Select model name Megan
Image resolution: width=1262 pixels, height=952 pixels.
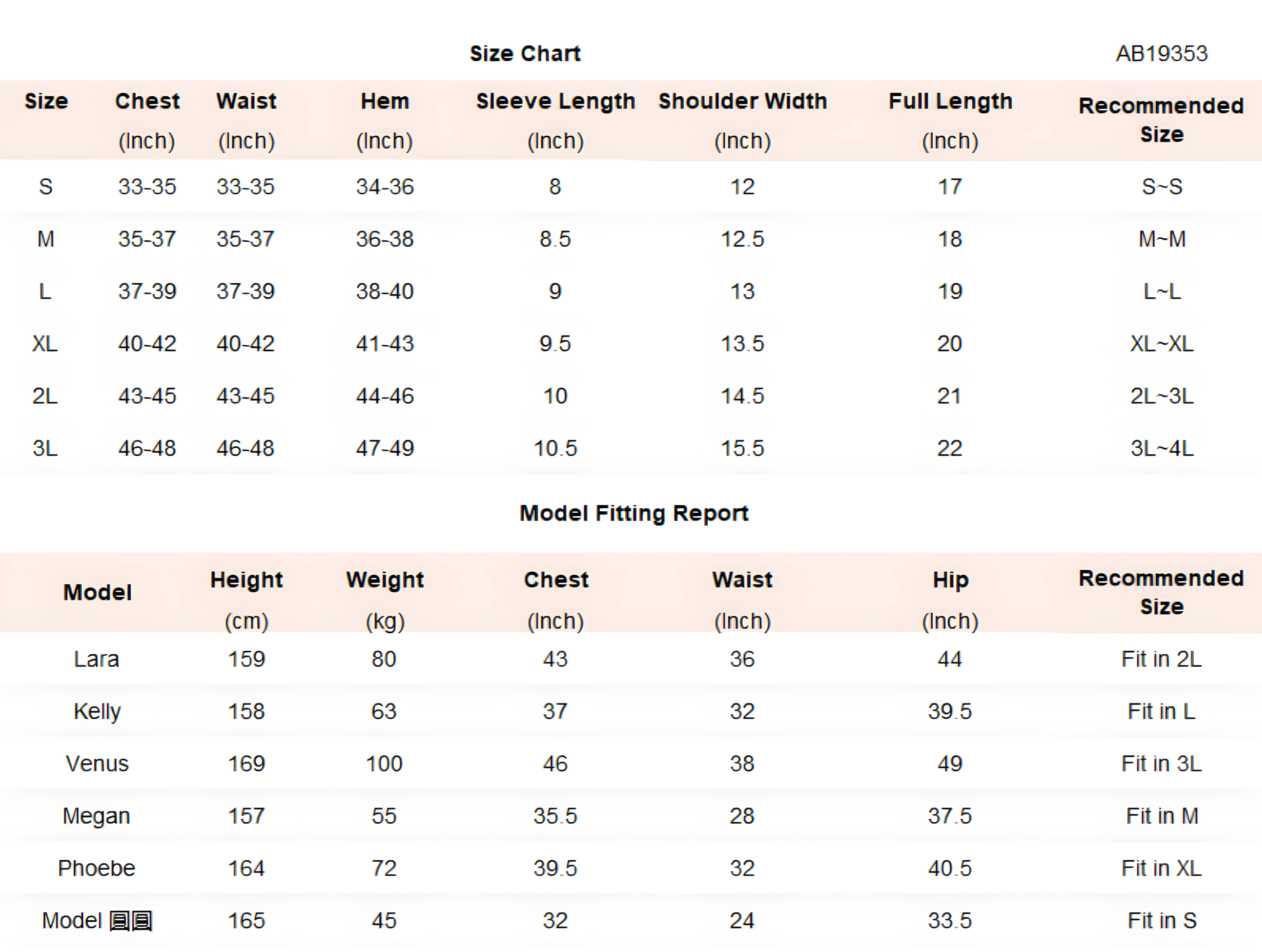(96, 816)
